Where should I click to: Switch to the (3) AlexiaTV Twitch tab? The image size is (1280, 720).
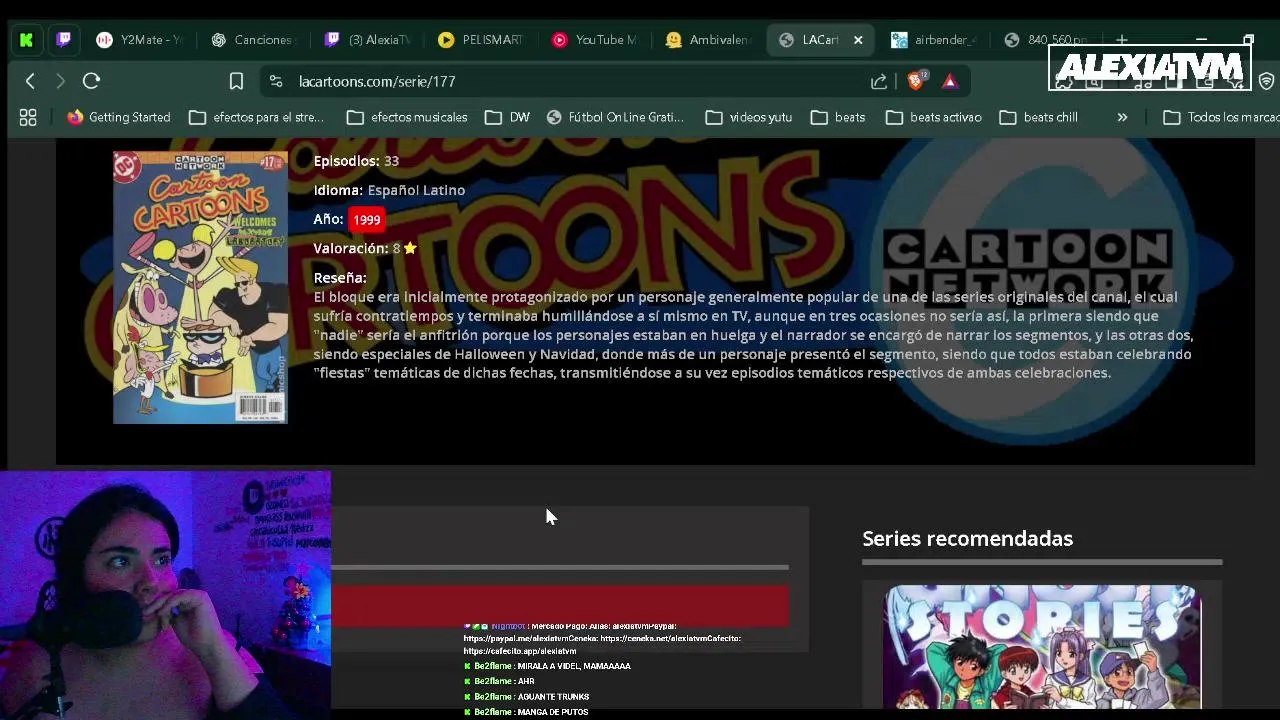click(x=368, y=40)
